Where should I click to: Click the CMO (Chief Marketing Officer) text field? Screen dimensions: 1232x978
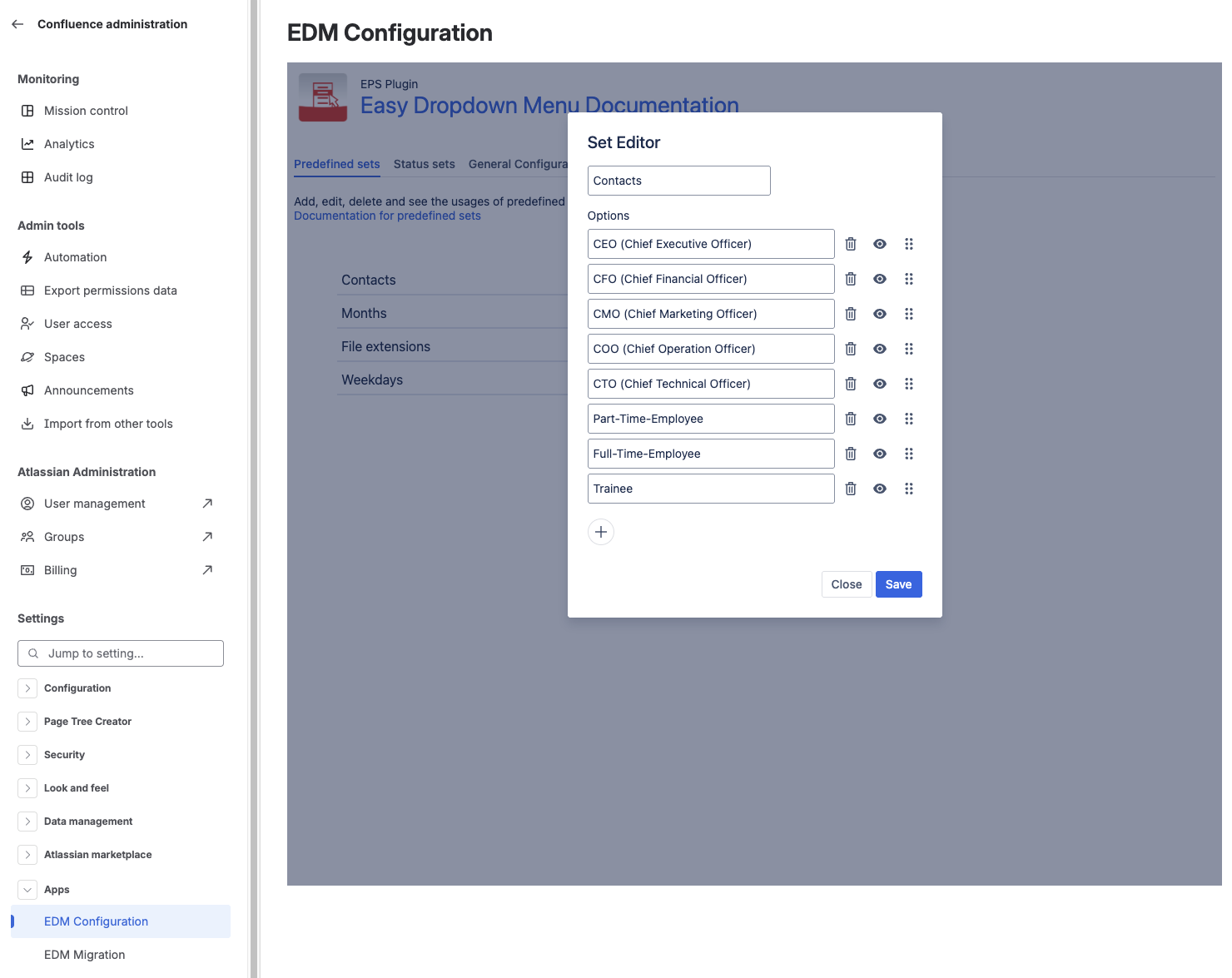711,314
